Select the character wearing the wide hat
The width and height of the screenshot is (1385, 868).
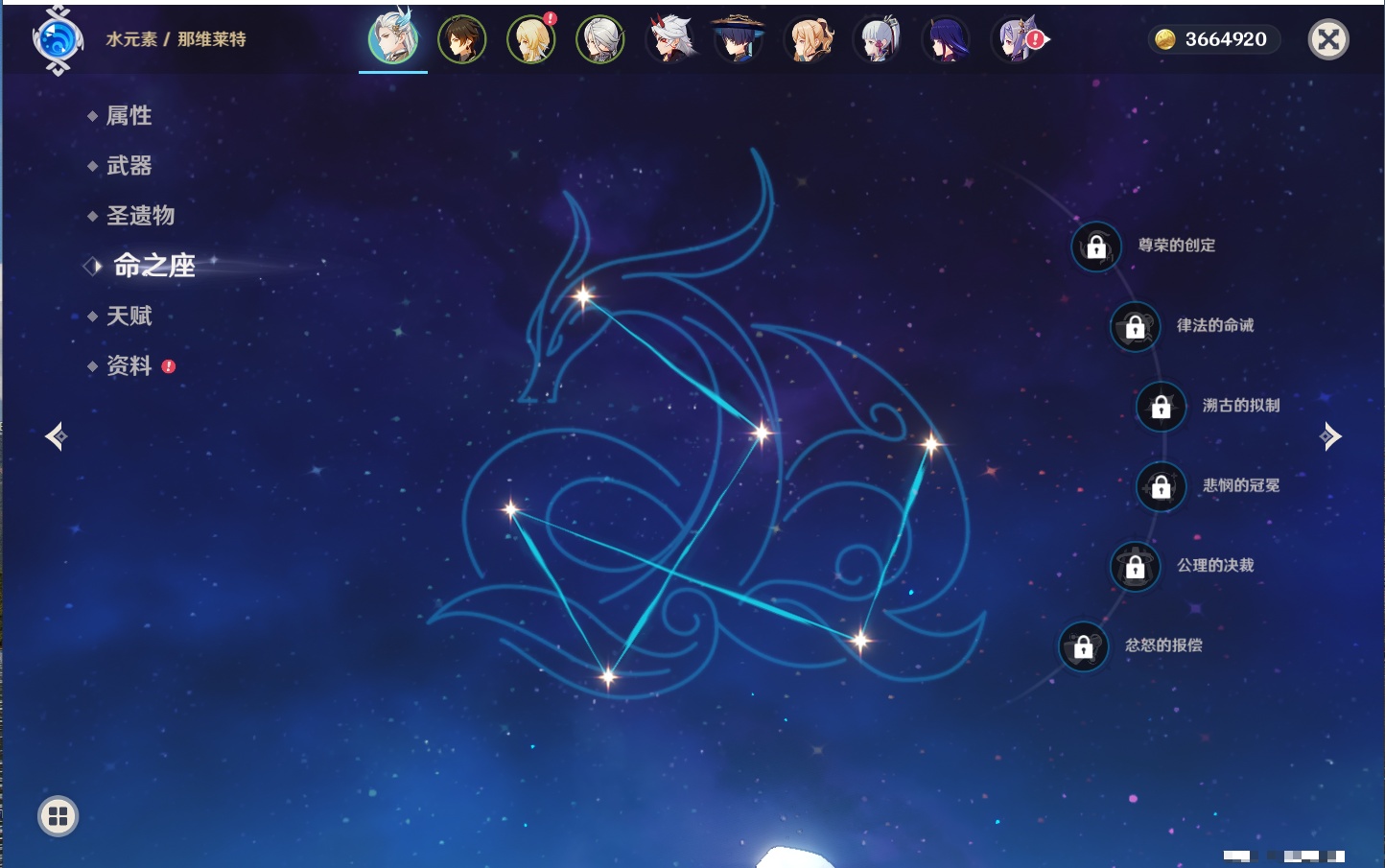click(x=738, y=39)
